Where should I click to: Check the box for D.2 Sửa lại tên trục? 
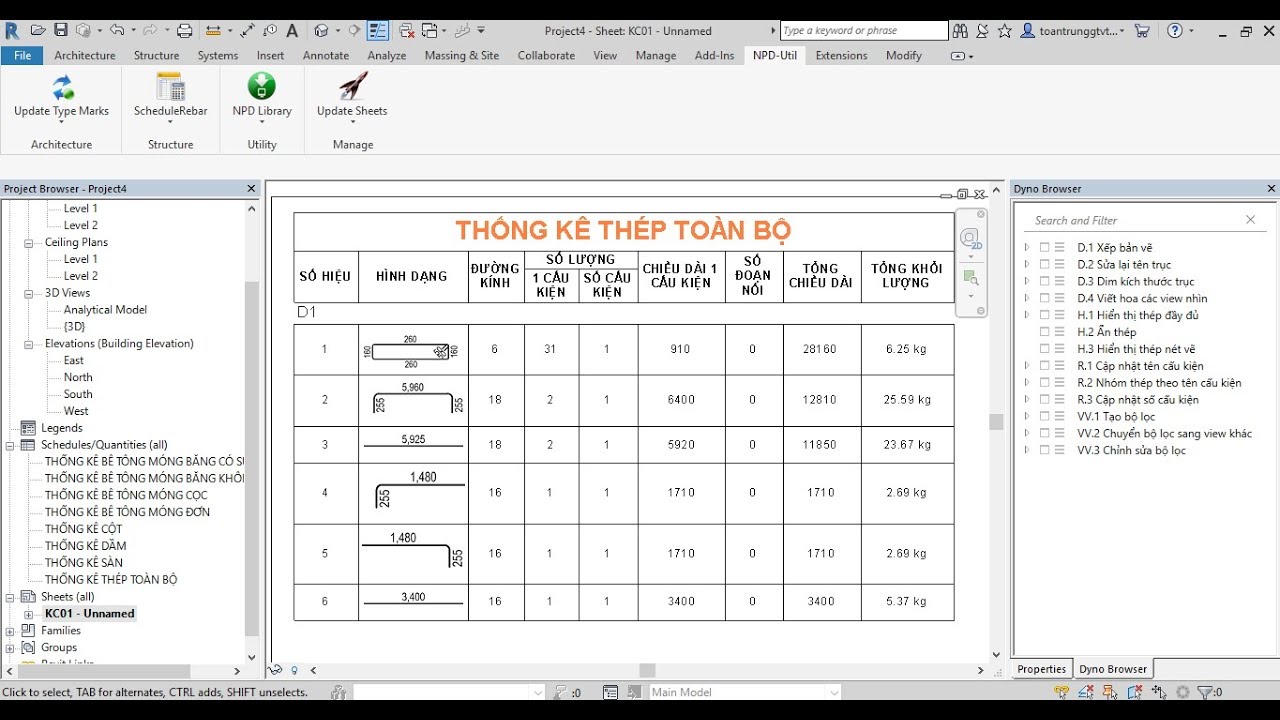1044,264
